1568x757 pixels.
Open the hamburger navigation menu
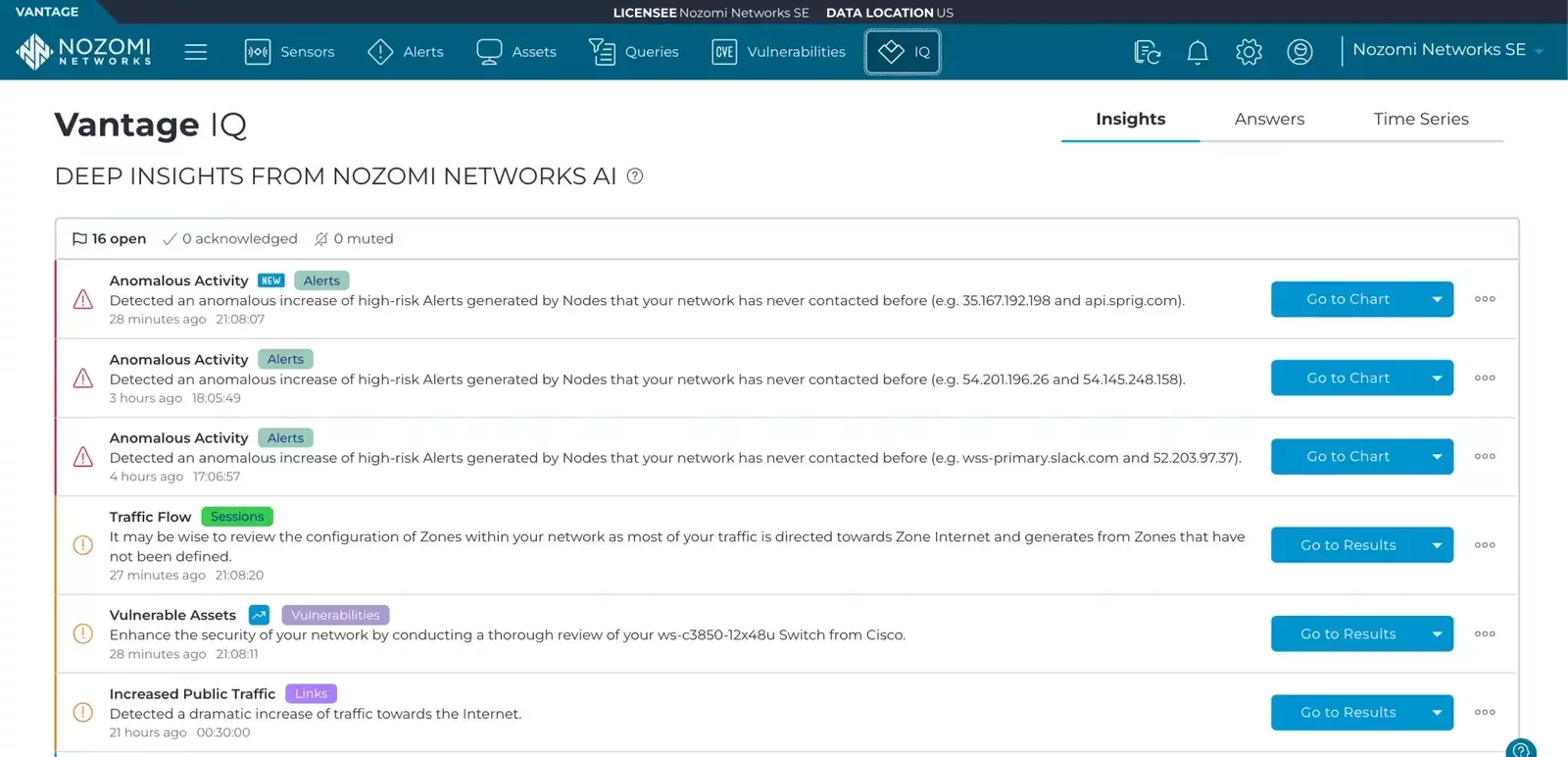tap(196, 52)
